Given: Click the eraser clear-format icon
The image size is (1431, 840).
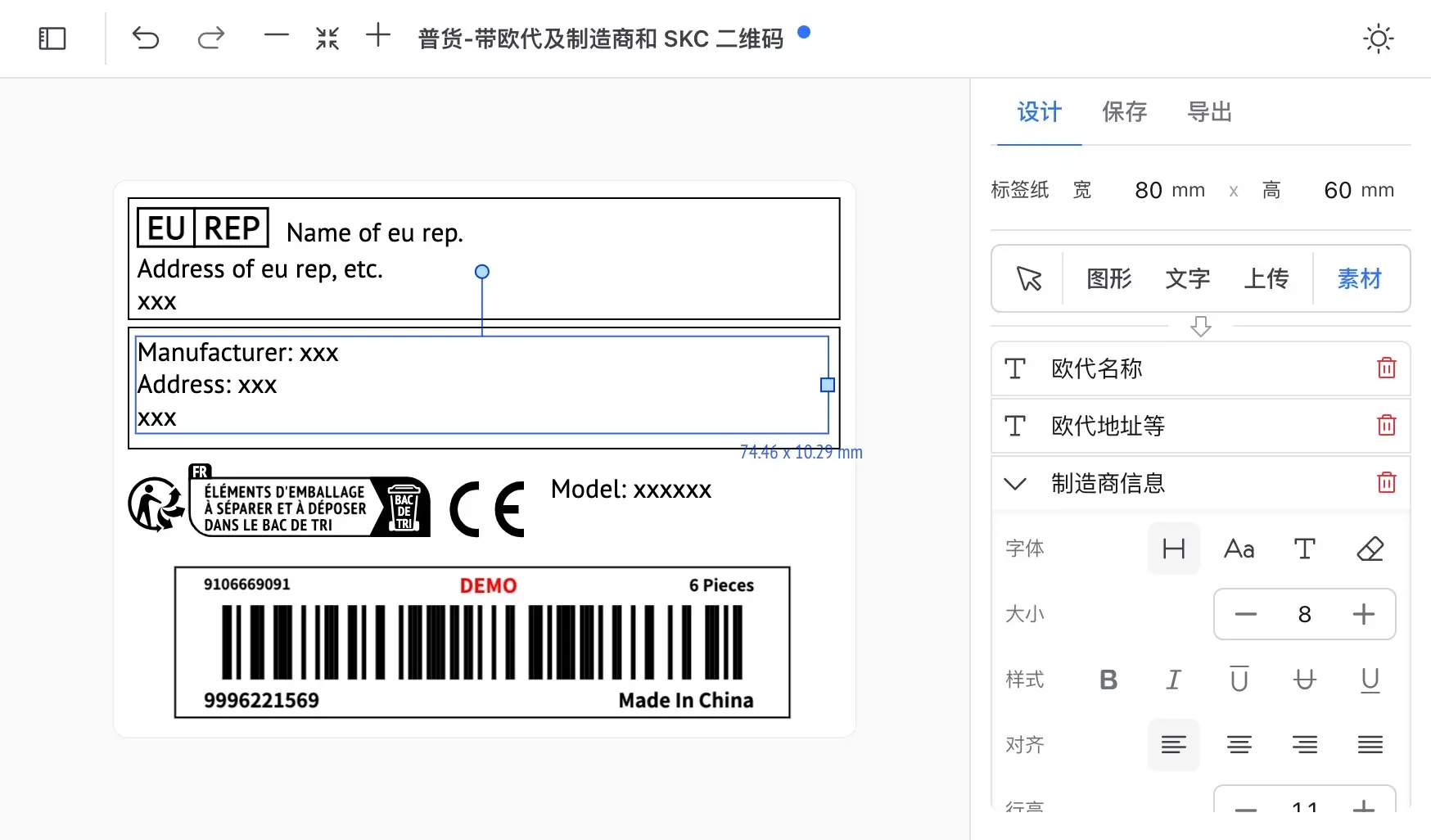Looking at the screenshot, I should click(1370, 549).
